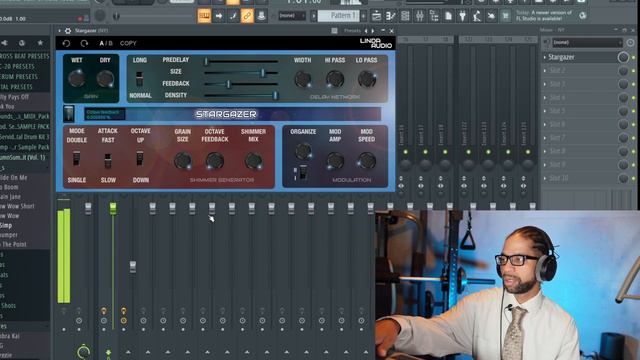This screenshot has width=640, height=360.
Task: Toggle the LONG / NORMAL switch
Action: (139, 79)
